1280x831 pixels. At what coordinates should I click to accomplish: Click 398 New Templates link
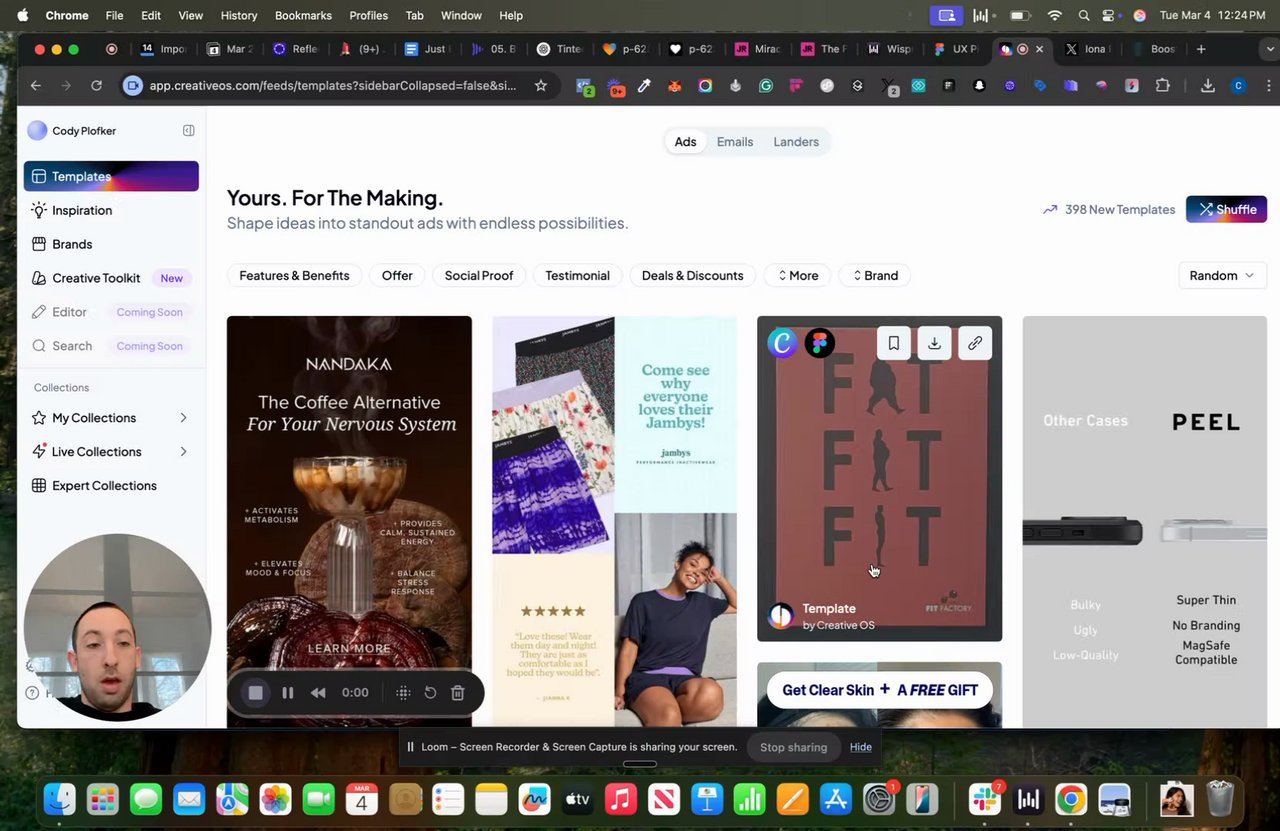[x=1109, y=209]
